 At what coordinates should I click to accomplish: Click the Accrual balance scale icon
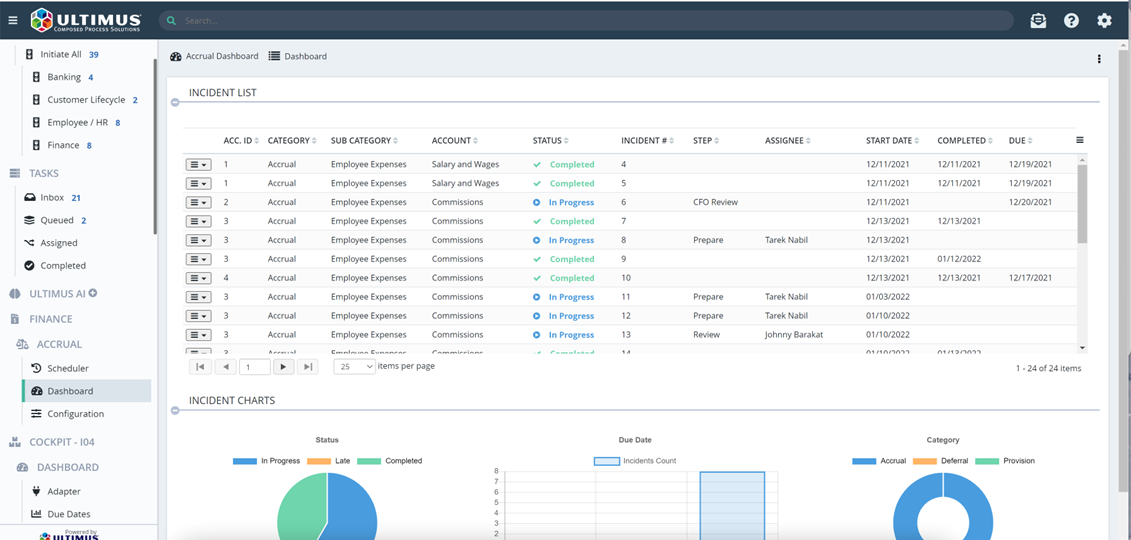click(22, 345)
